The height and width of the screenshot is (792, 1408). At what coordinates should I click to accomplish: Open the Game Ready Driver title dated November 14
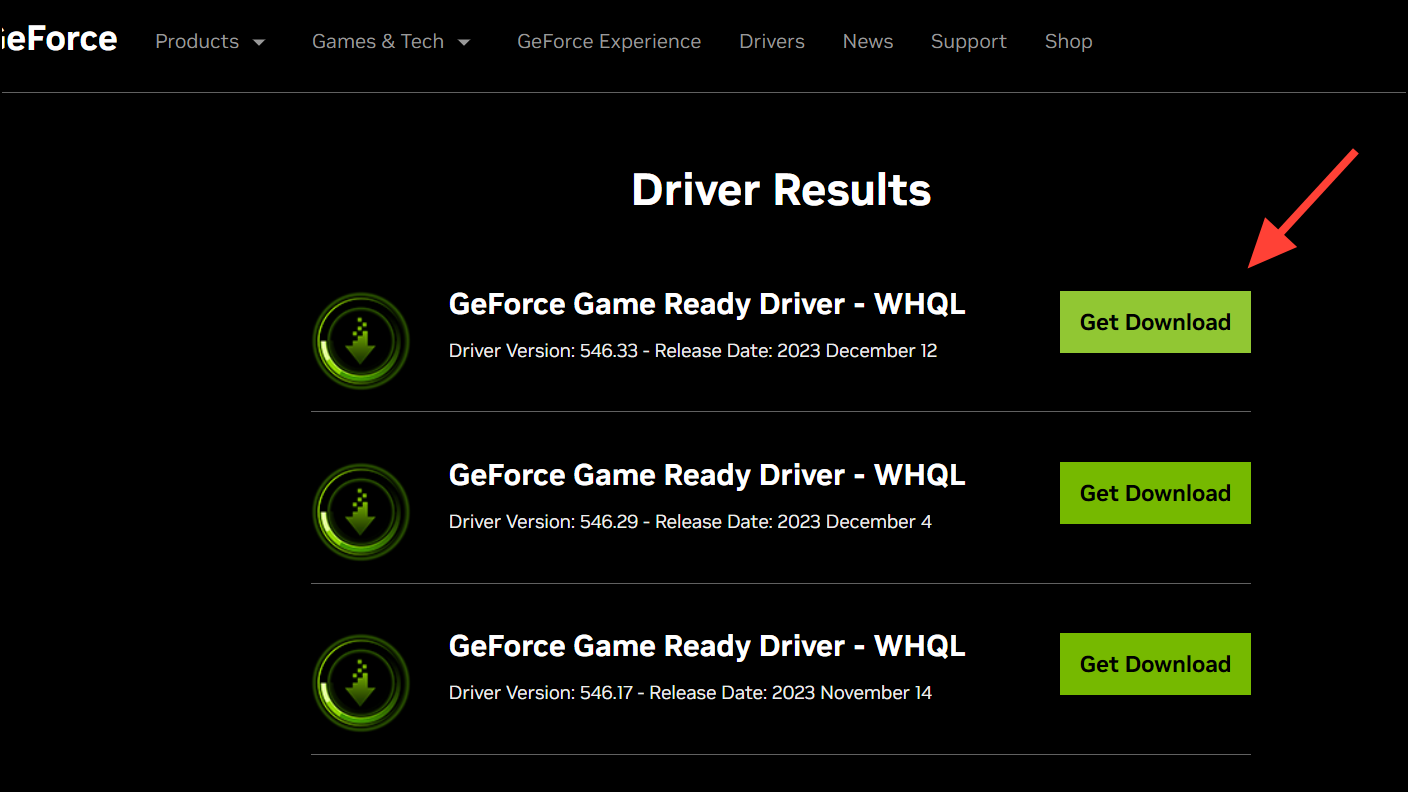(x=707, y=646)
